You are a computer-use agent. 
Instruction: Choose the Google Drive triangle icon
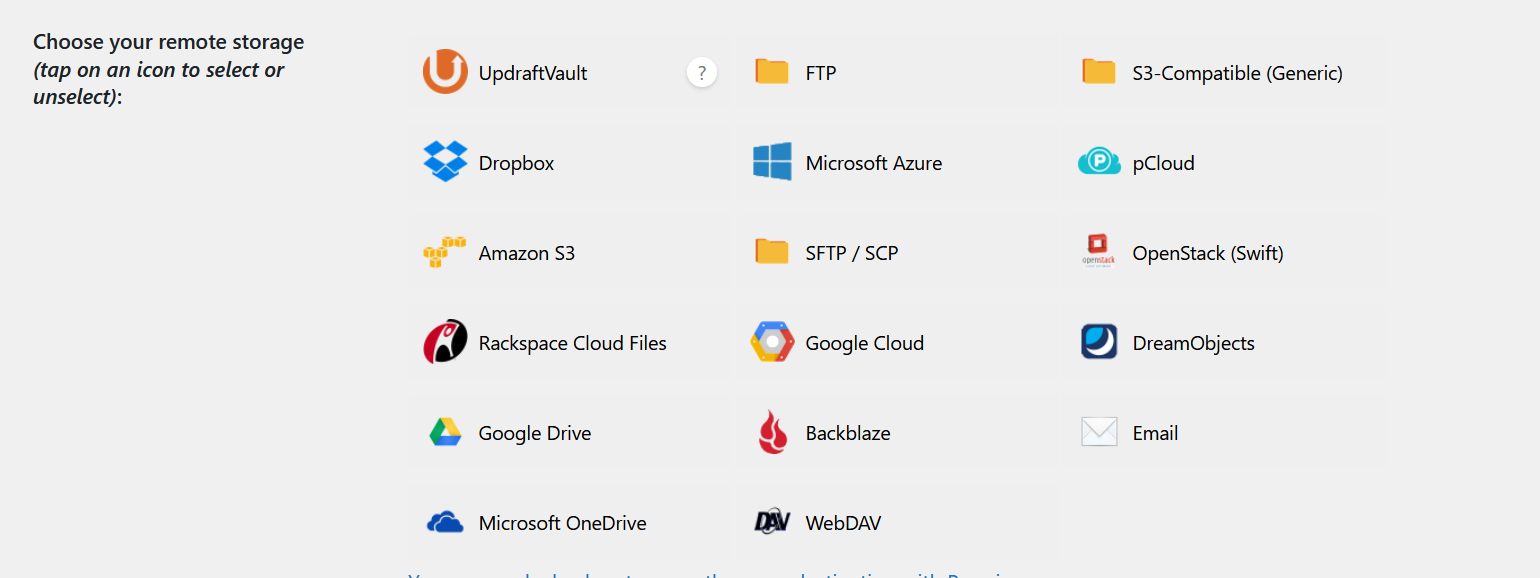(445, 432)
